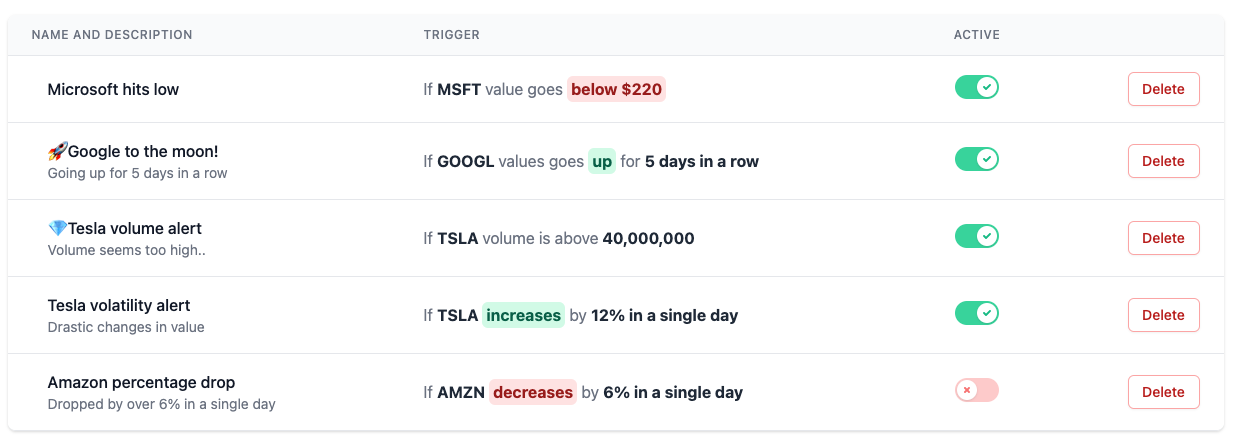Click the green 'increases' badge
Viewport: 1242px width, 445px height.
point(523,315)
